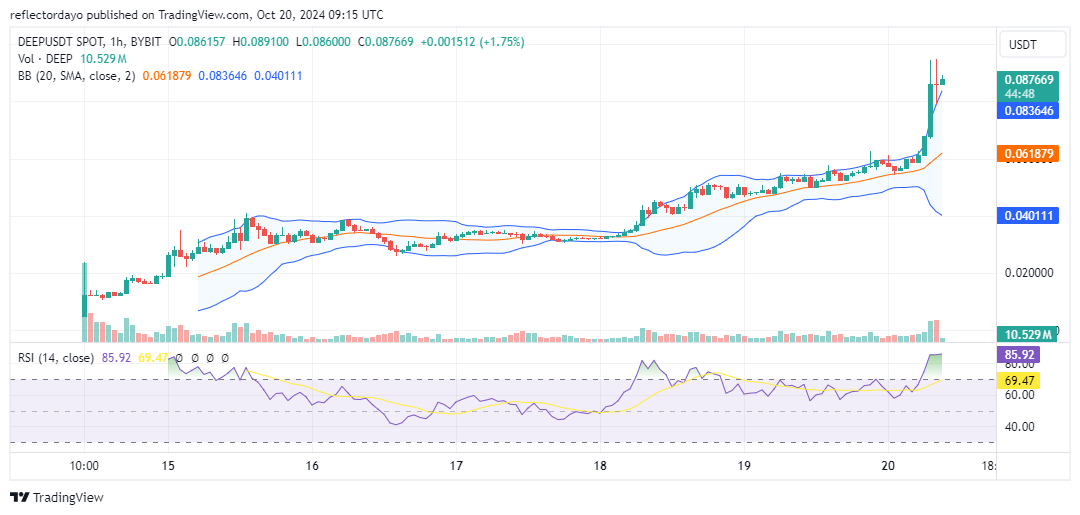This screenshot has height=515, width=1080.
Task: Click the date 17 on the time axis
Action: pos(456,465)
